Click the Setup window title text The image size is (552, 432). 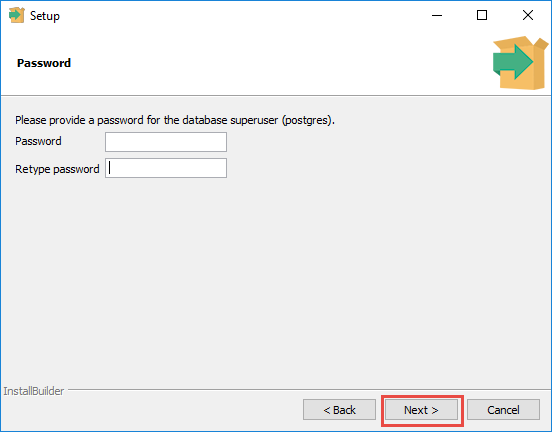(45, 16)
